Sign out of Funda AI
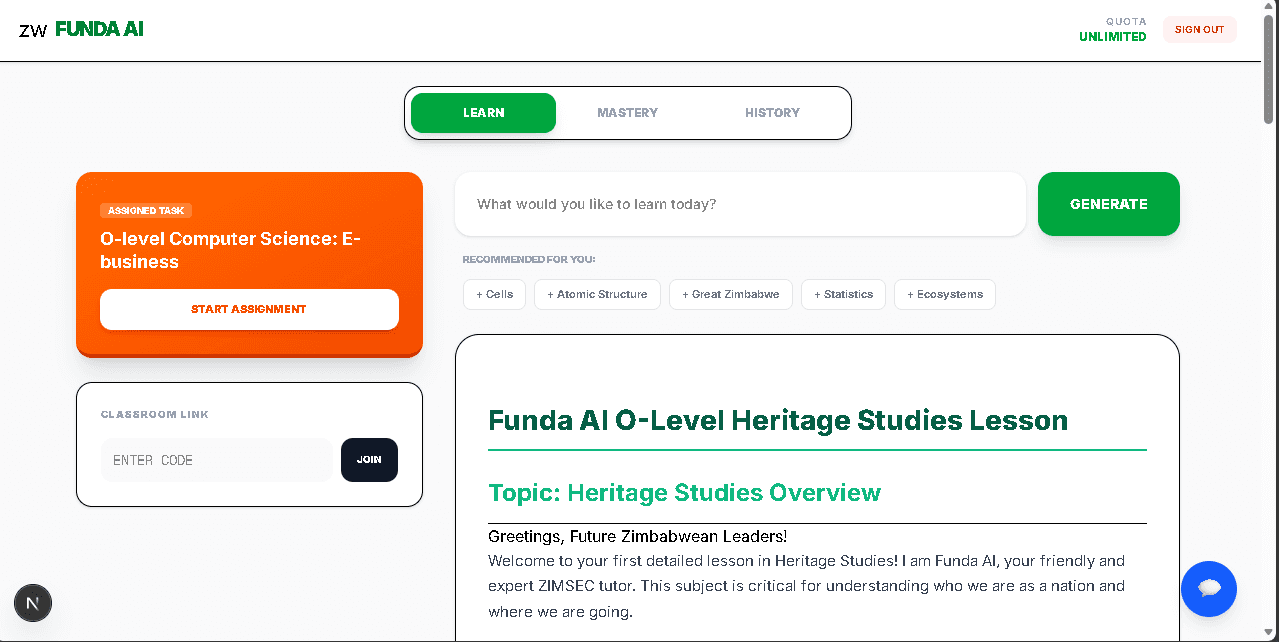The height and width of the screenshot is (642, 1279). (x=1199, y=29)
